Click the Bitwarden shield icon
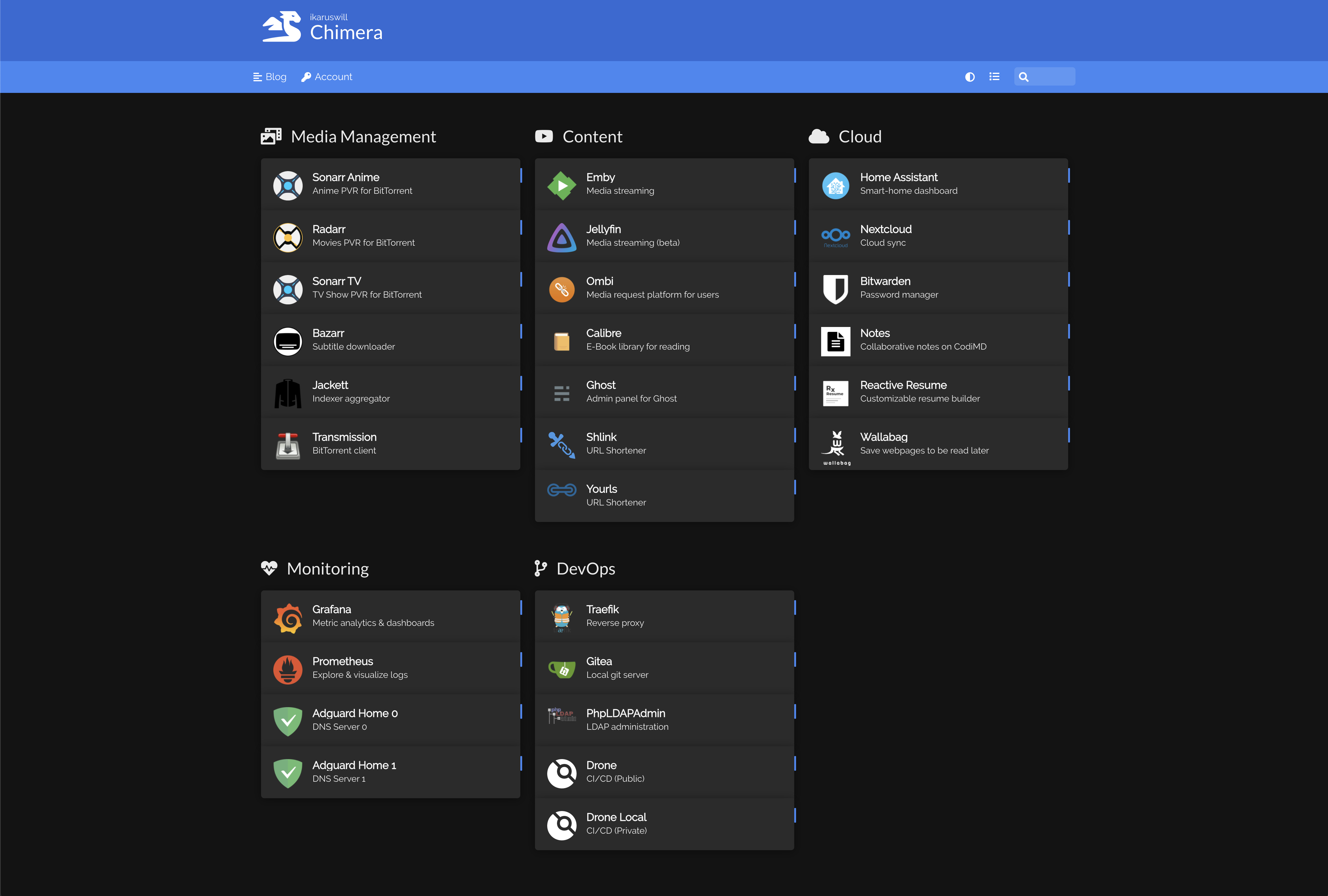 click(x=836, y=289)
